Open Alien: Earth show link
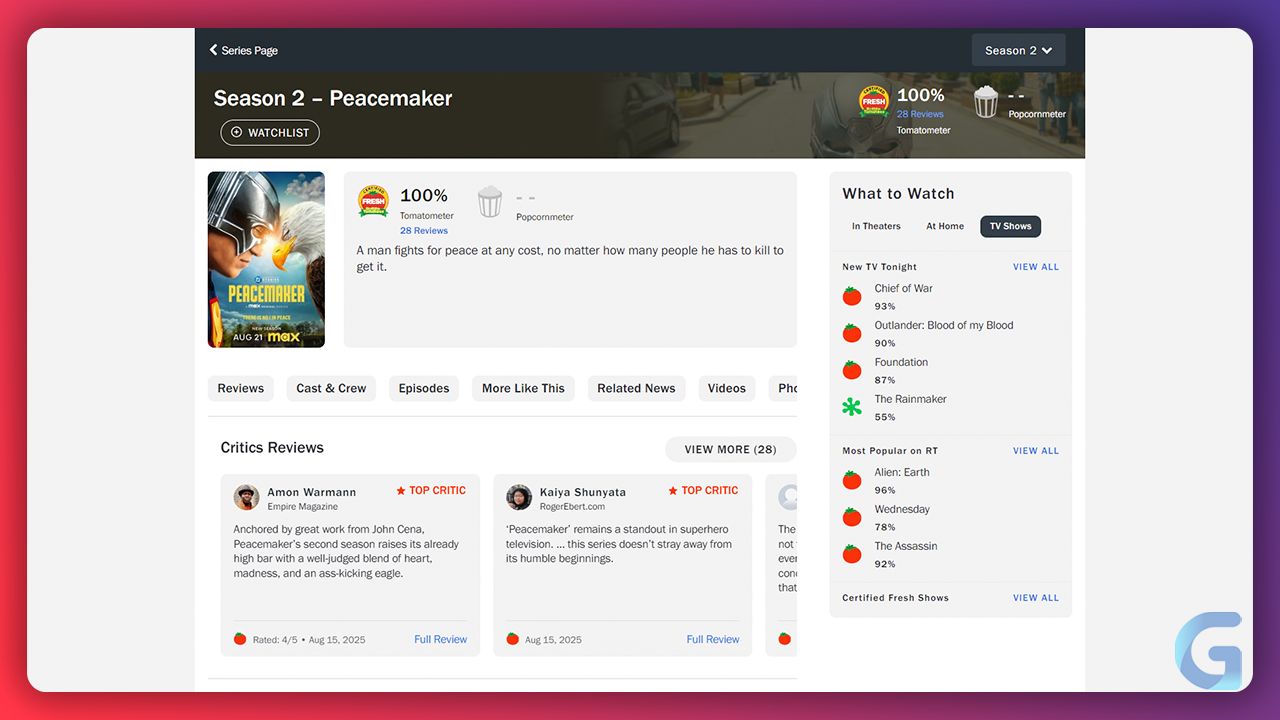1280x720 pixels. [901, 472]
